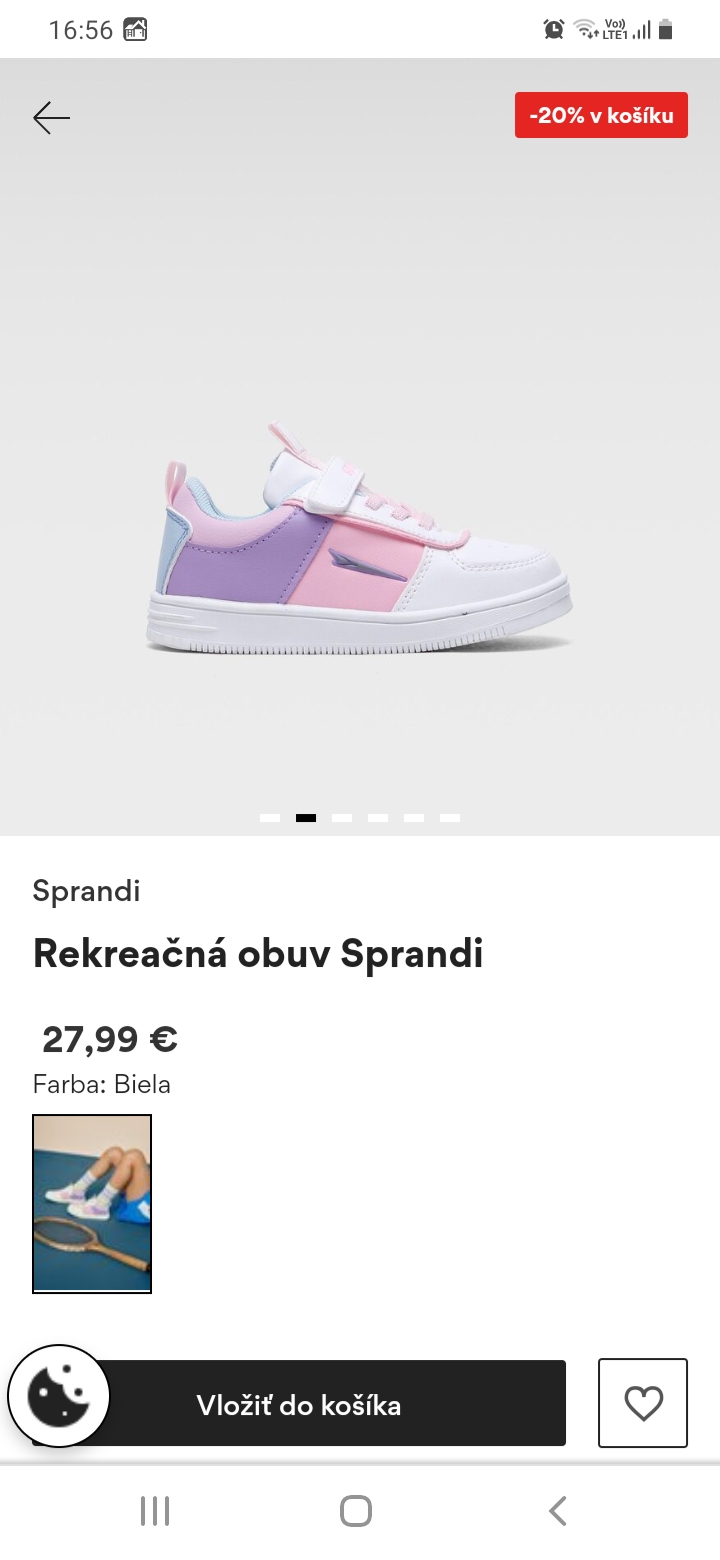Show fifth carousel image dot
The image size is (720, 1560).
coord(414,818)
